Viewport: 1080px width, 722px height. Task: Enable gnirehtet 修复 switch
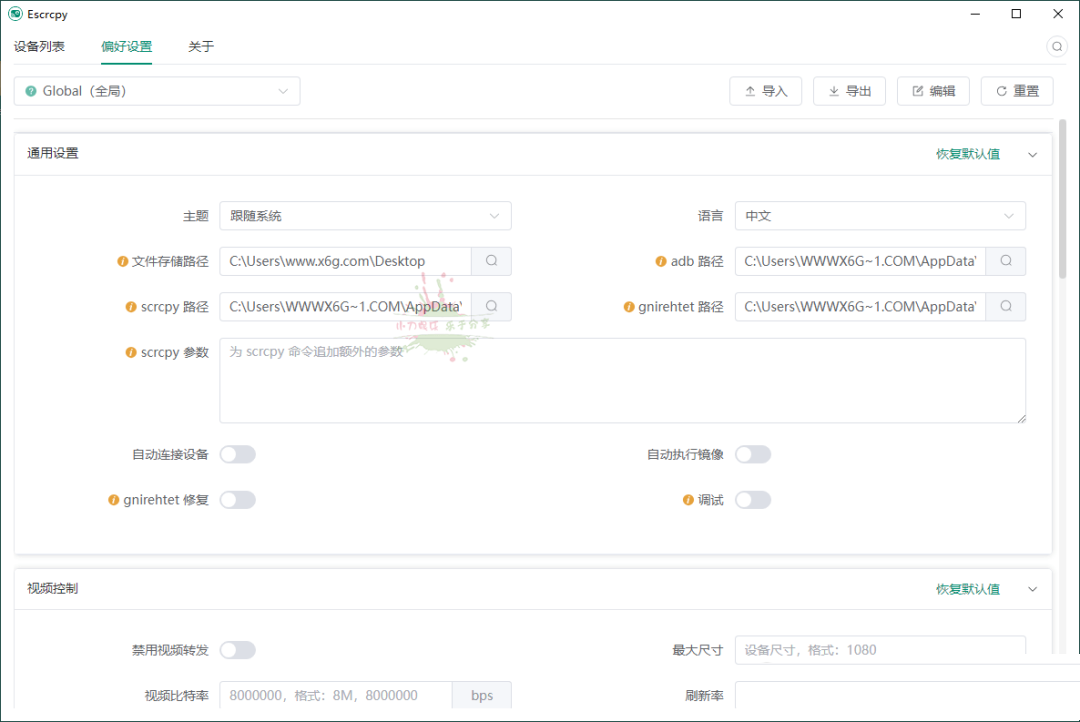point(238,500)
